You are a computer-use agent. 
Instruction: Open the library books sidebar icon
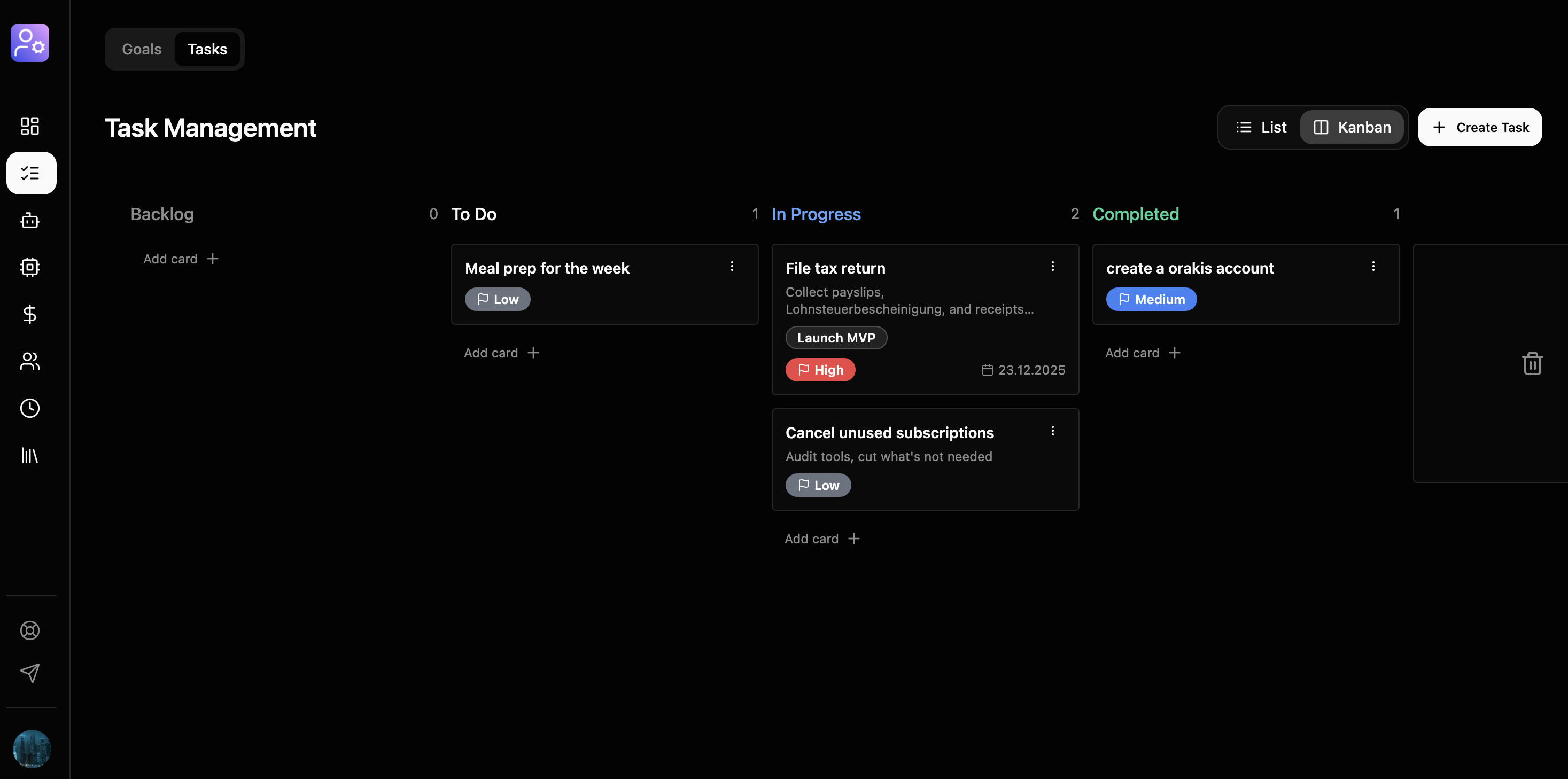tap(30, 455)
